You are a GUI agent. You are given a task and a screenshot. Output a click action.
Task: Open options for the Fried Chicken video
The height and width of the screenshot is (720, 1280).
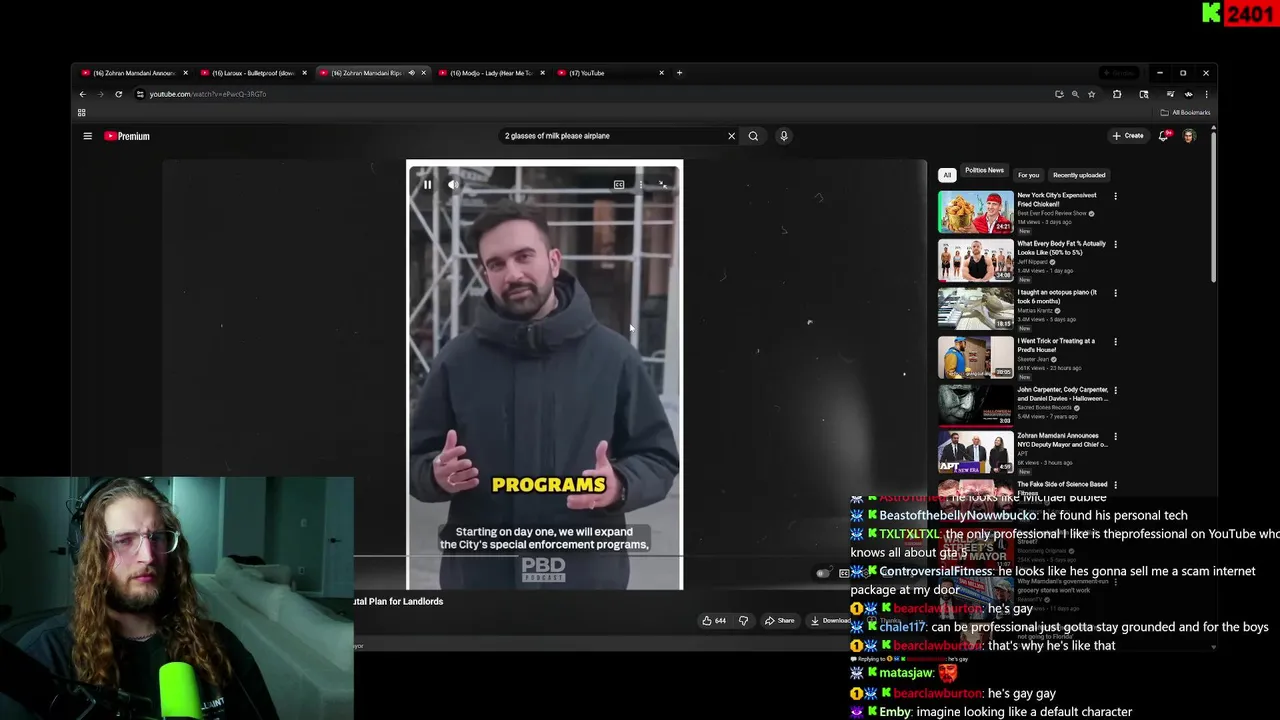coord(1115,196)
